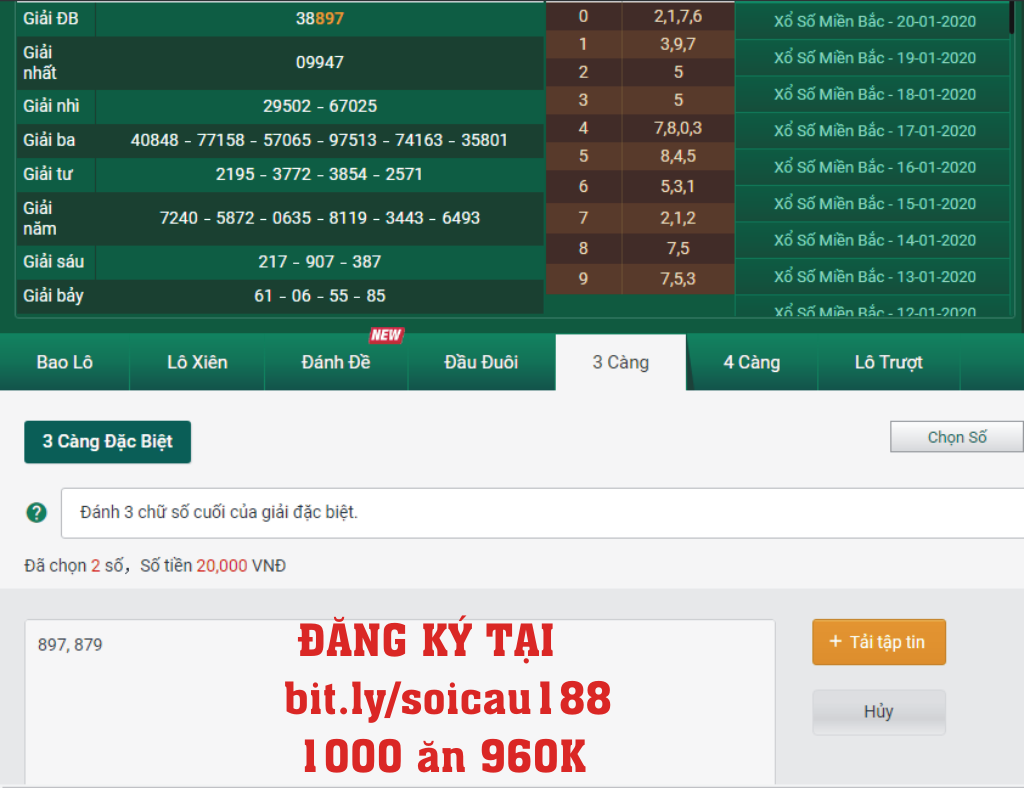The height and width of the screenshot is (788, 1024).
Task: View Xổ Số Miền Bắc 17-01-2020 results
Action: (x=874, y=130)
